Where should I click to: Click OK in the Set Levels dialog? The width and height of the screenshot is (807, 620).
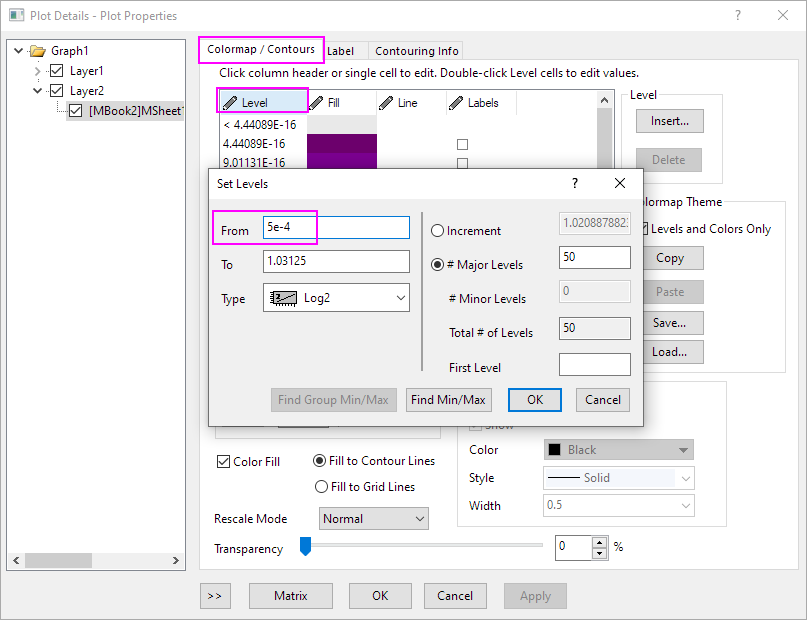point(535,400)
